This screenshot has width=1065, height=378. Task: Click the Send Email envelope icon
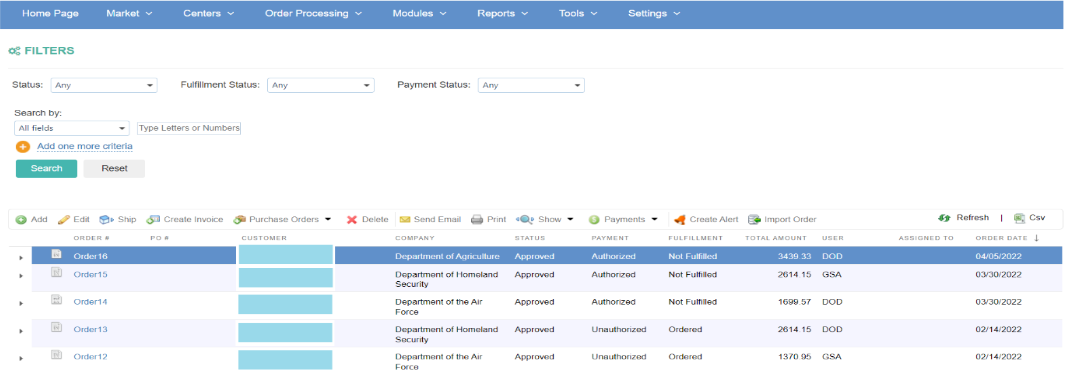pyautogui.click(x=405, y=219)
